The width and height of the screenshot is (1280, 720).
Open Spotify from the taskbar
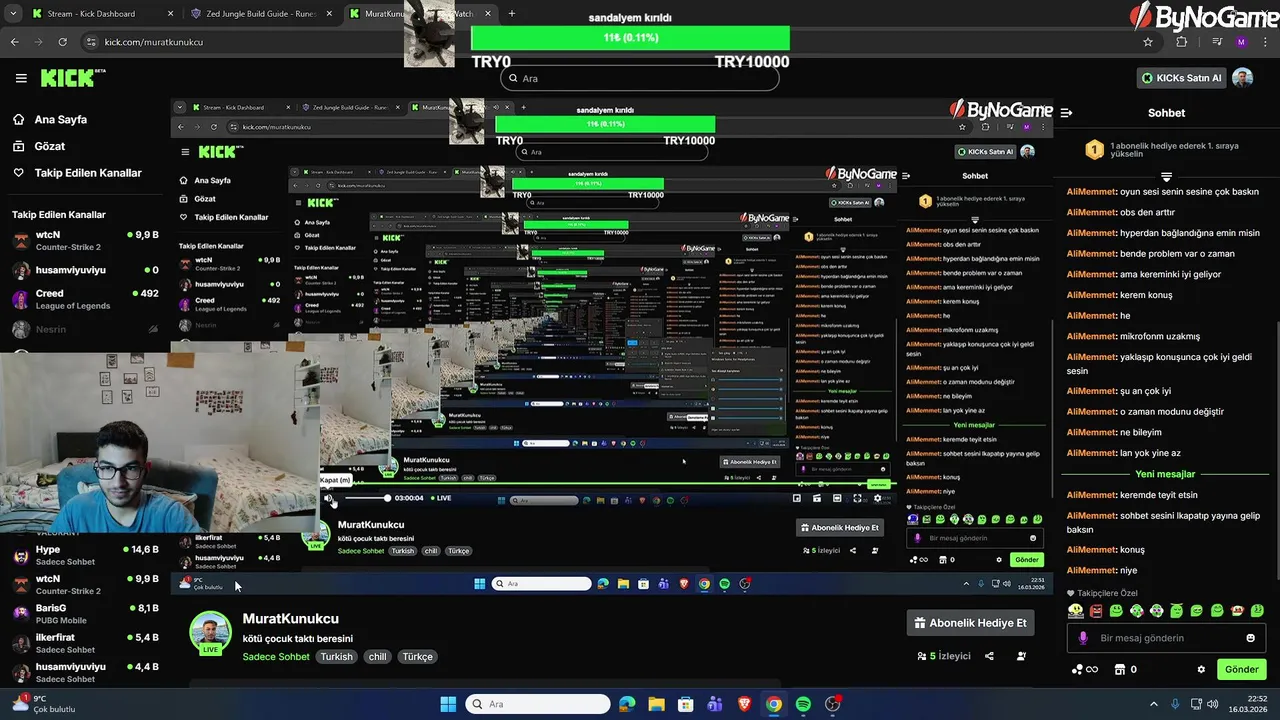pos(803,704)
